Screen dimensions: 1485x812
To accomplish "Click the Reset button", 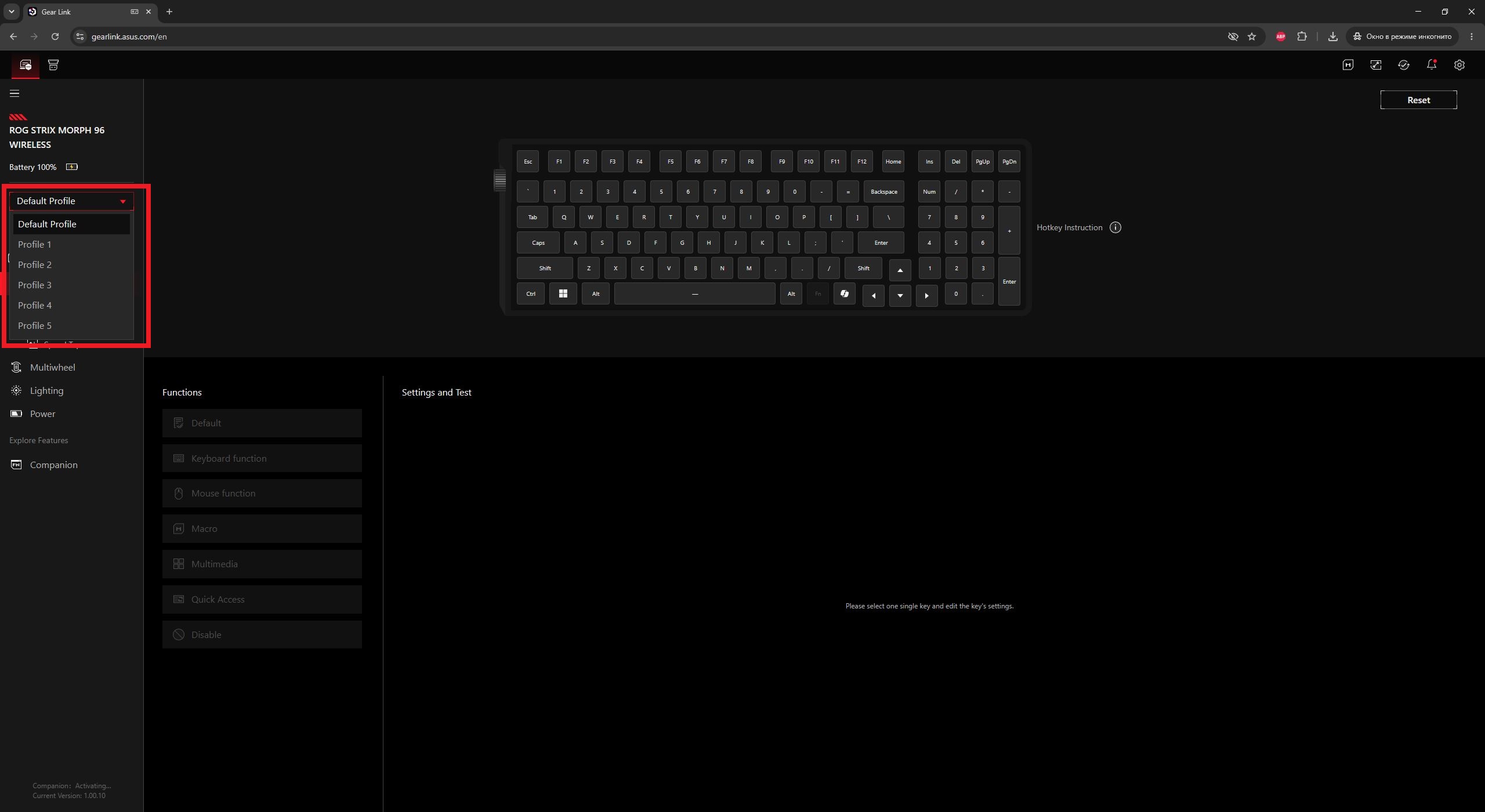I will coord(1418,100).
